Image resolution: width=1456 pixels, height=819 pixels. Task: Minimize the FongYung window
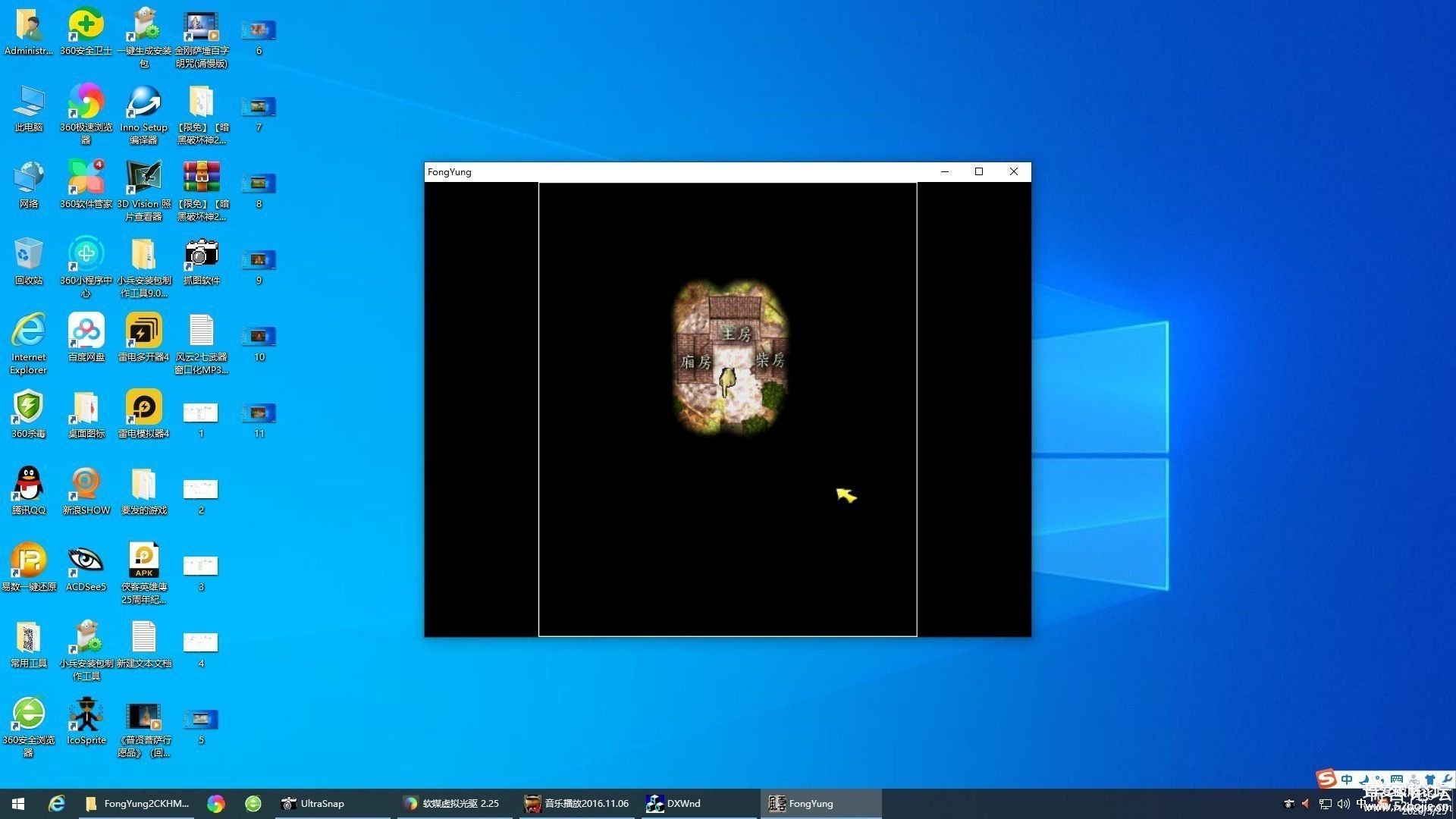945,171
